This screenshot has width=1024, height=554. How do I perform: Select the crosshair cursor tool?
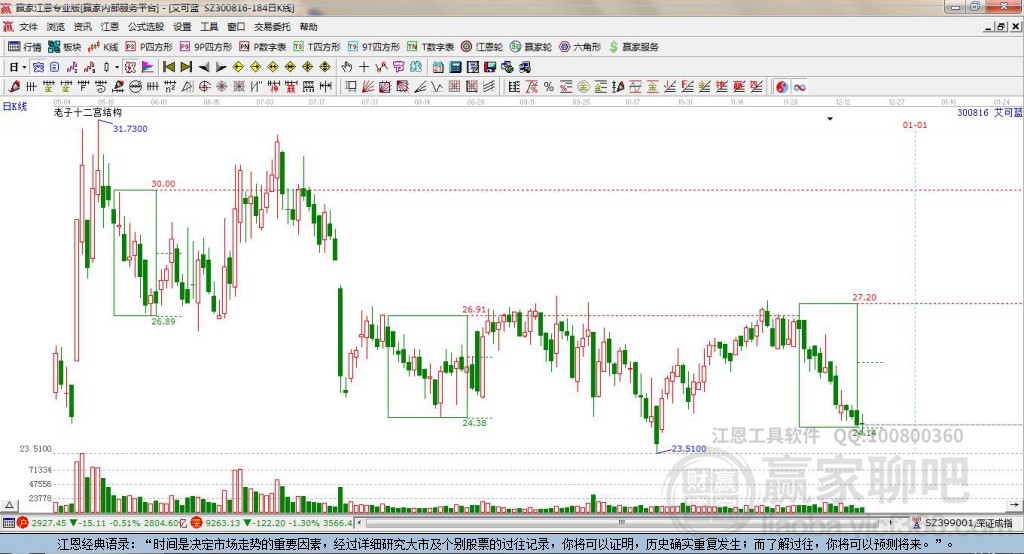(x=364, y=67)
